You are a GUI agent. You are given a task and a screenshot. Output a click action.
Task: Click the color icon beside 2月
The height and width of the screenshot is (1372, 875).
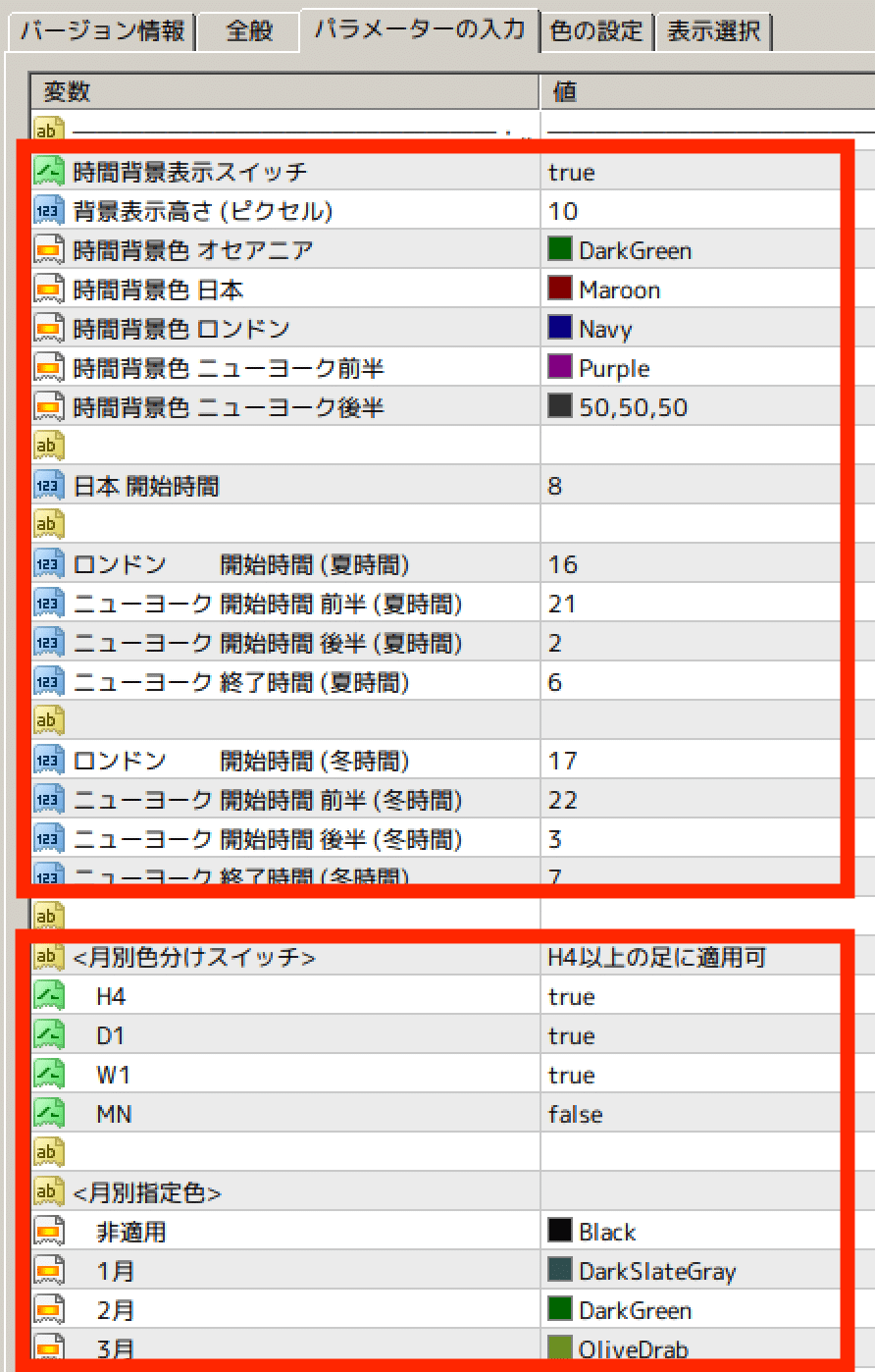click(x=49, y=1310)
